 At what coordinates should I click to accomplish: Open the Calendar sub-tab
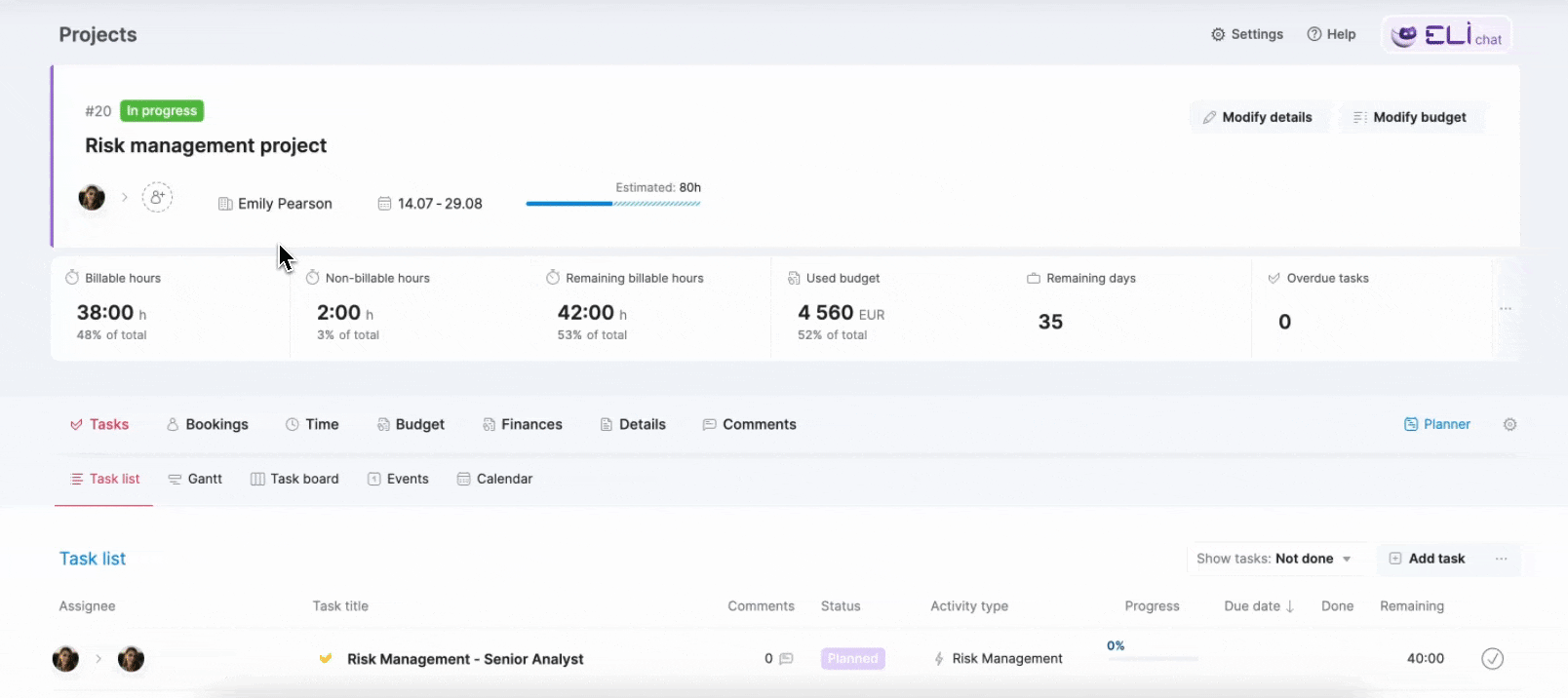tap(494, 479)
